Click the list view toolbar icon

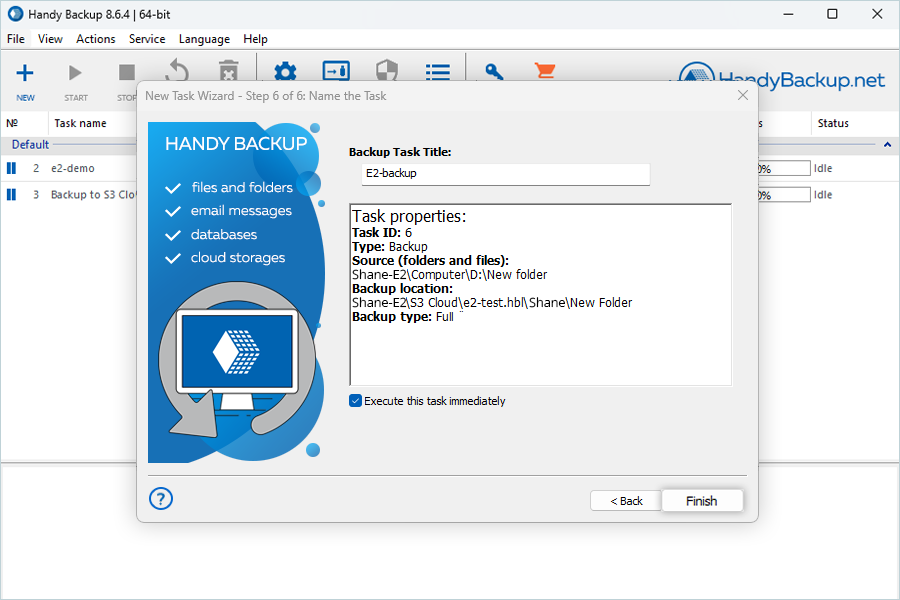click(x=437, y=71)
